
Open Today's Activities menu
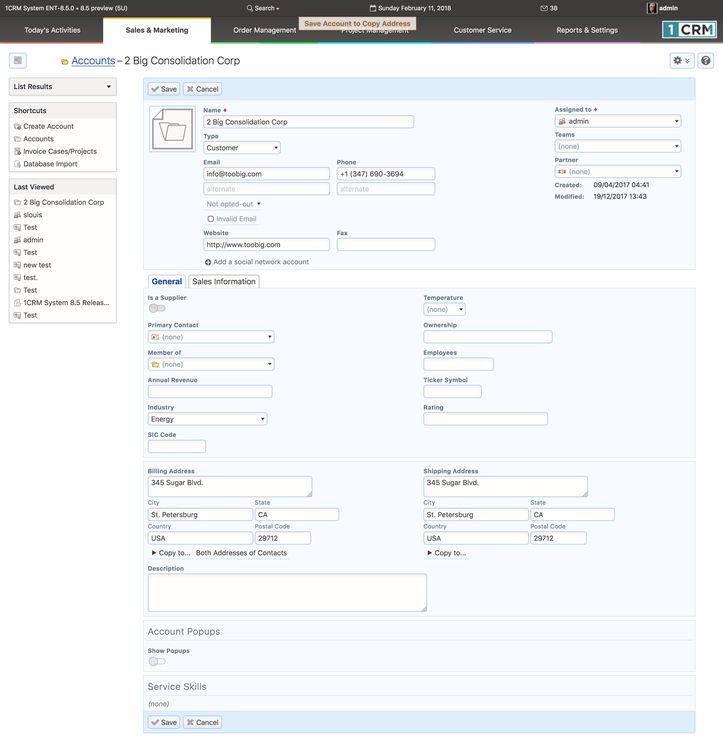click(x=52, y=30)
